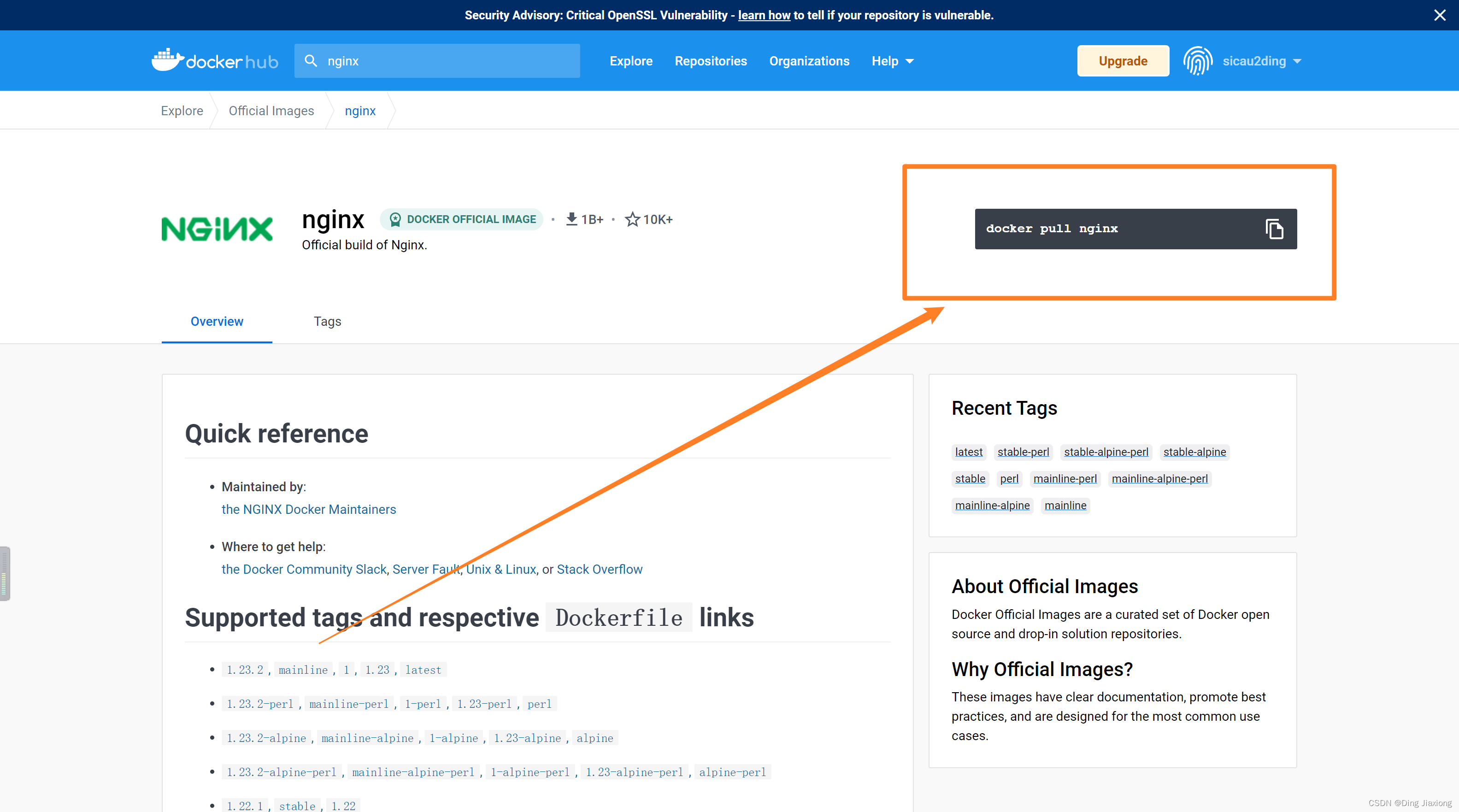Switch to the Tags tab
This screenshot has height=812, width=1459.
tap(327, 321)
